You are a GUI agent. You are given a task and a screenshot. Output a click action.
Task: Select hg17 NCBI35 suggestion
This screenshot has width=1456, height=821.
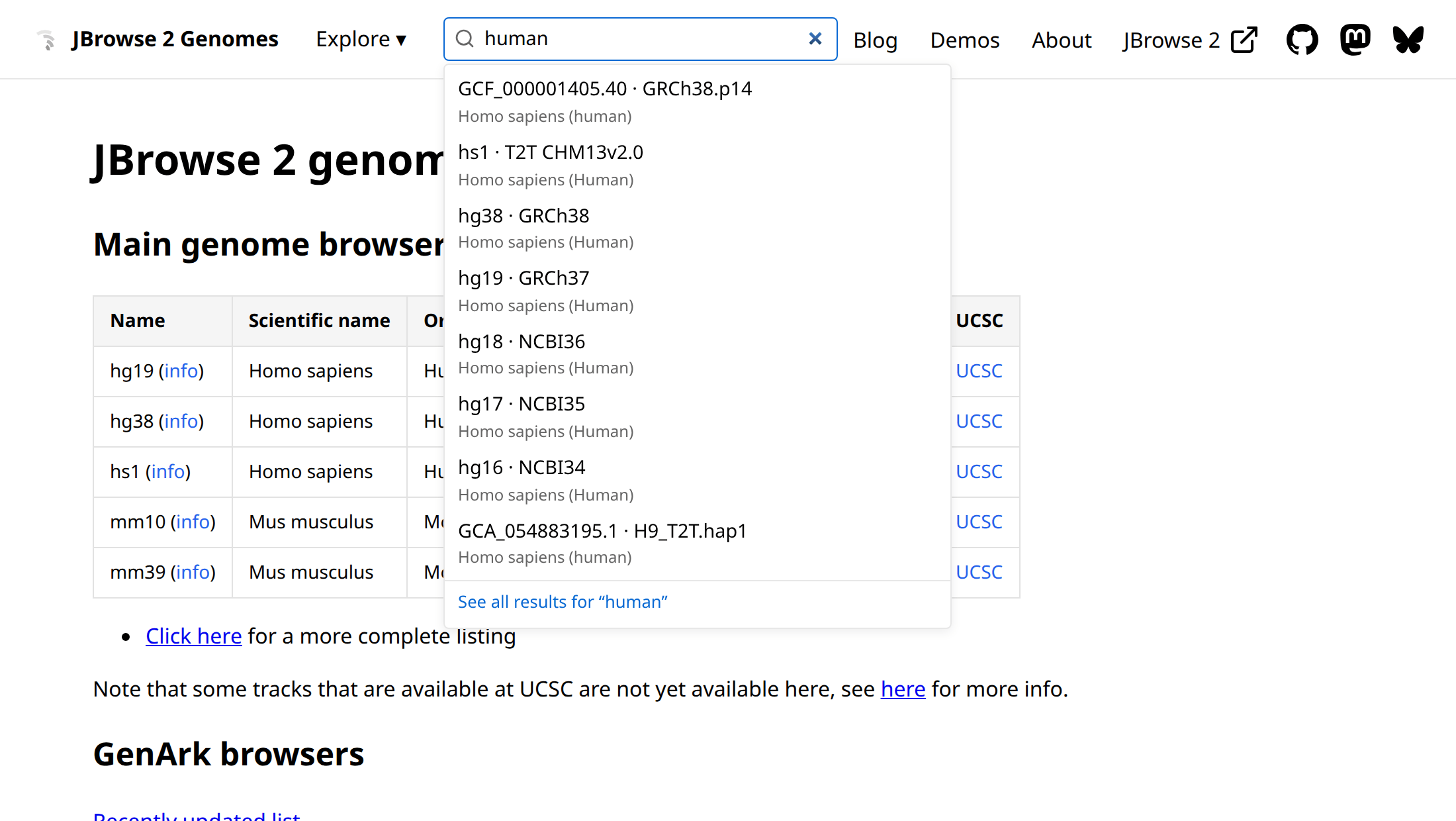point(698,416)
